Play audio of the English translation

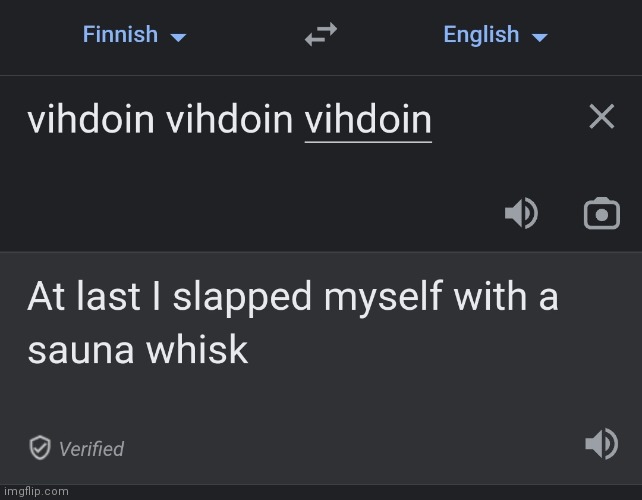click(601, 444)
